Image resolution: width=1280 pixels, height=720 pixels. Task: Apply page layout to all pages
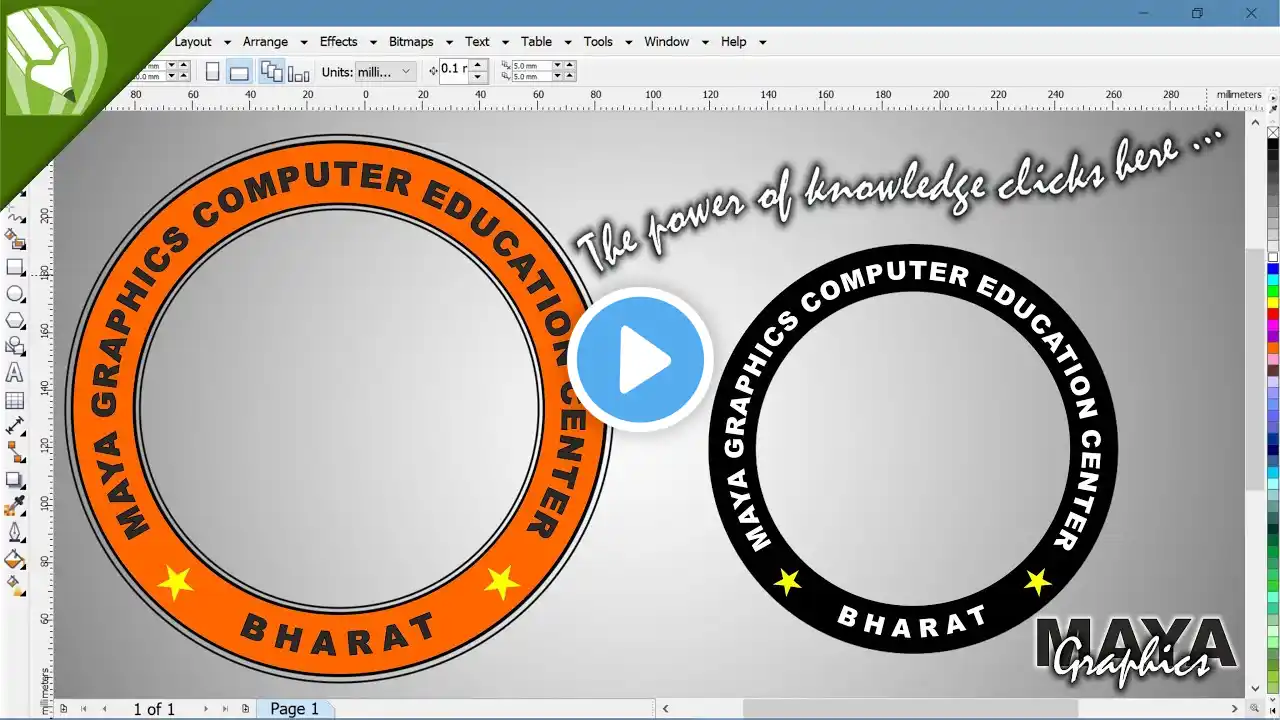click(271, 72)
